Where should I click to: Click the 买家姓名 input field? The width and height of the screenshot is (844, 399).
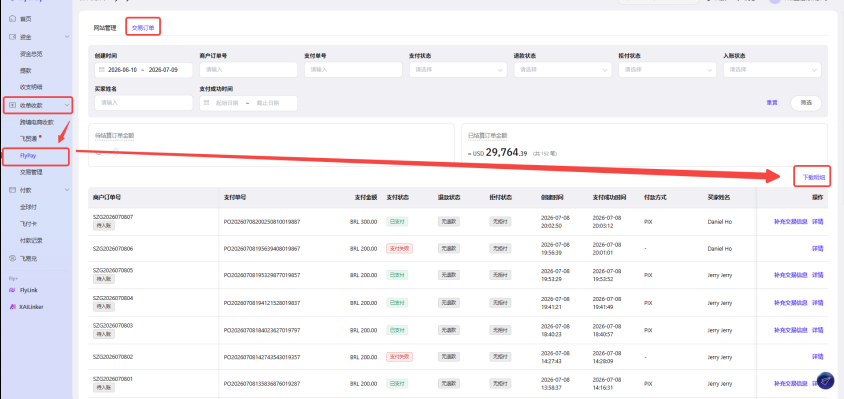tap(143, 103)
